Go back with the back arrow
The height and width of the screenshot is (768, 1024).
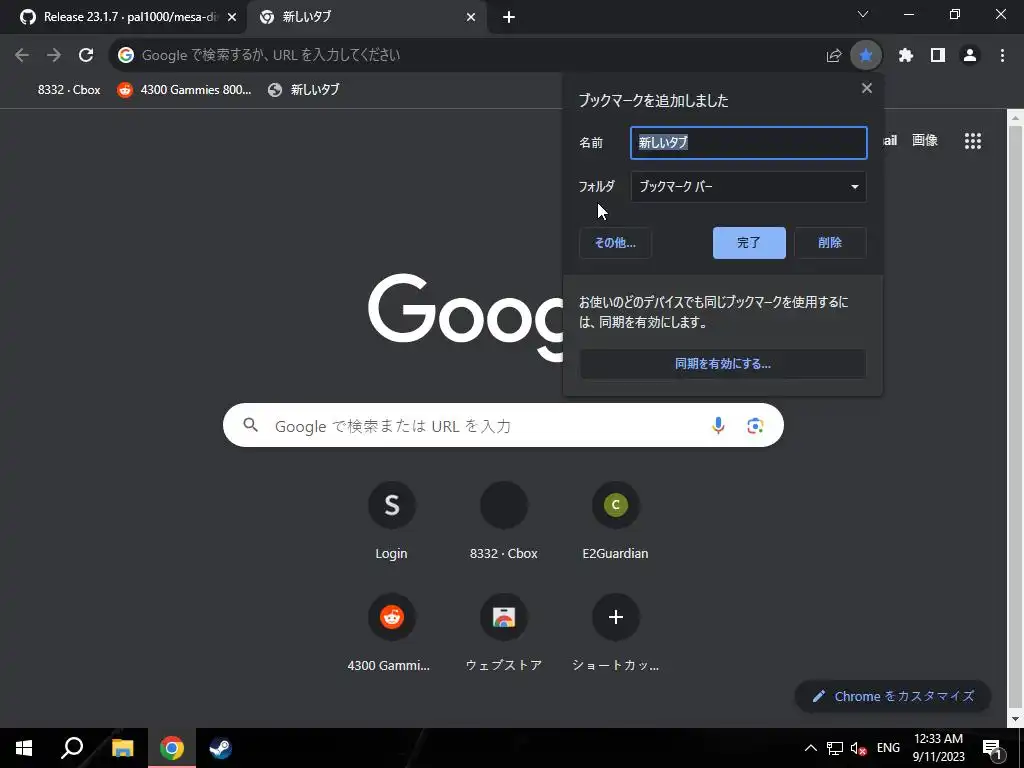tap(22, 55)
